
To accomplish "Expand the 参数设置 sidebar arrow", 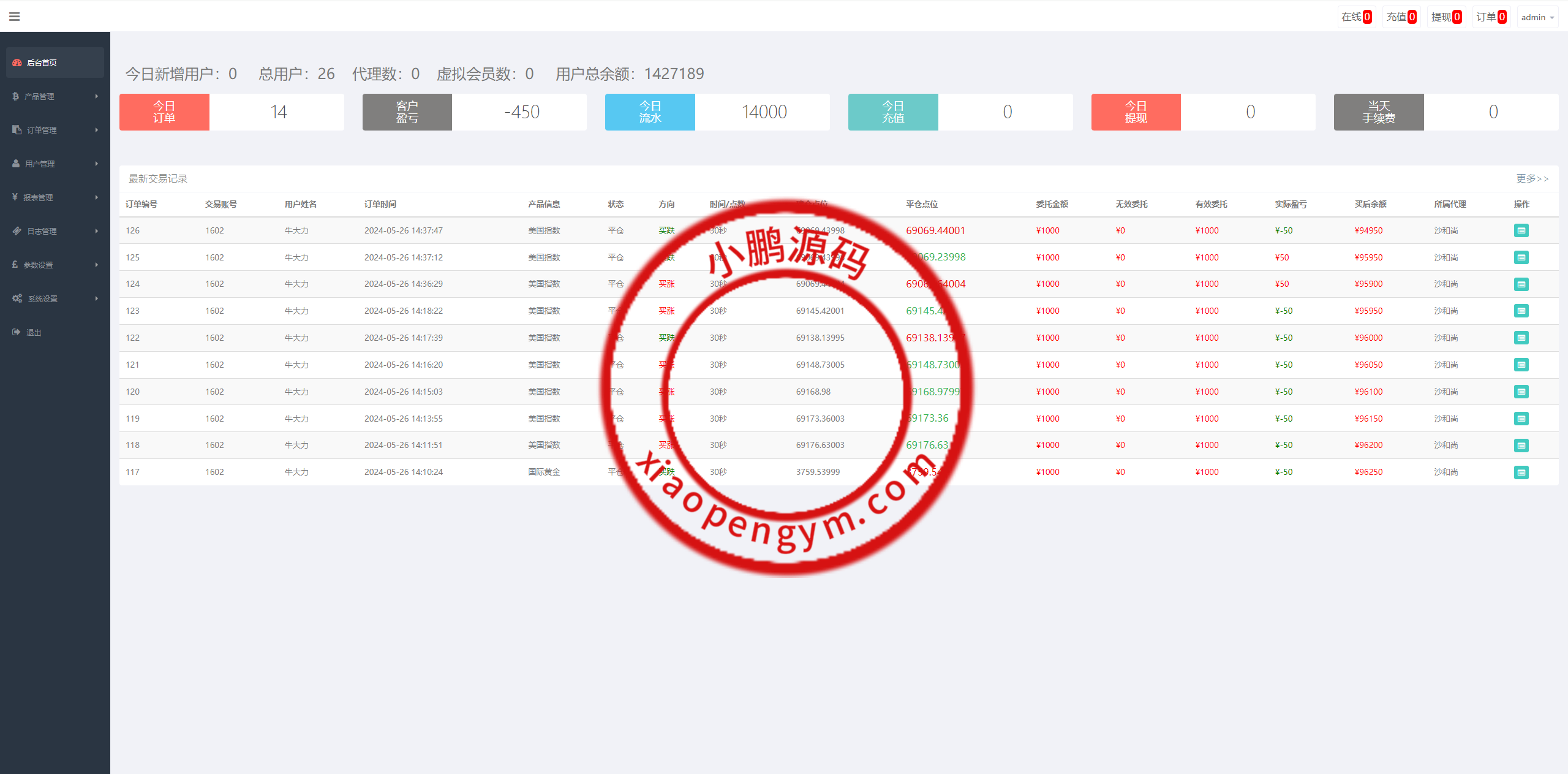I will [x=96, y=265].
